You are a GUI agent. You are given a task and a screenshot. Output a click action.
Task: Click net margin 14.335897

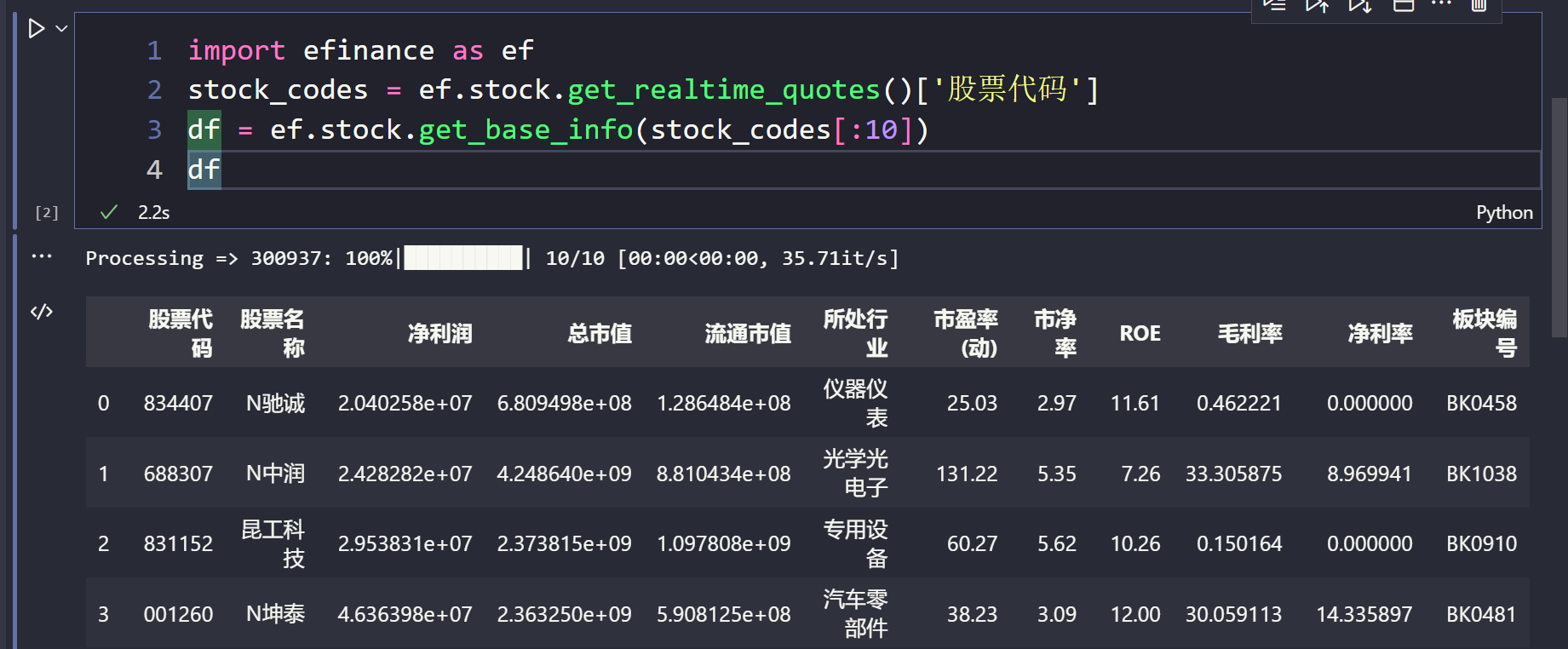click(x=1364, y=614)
